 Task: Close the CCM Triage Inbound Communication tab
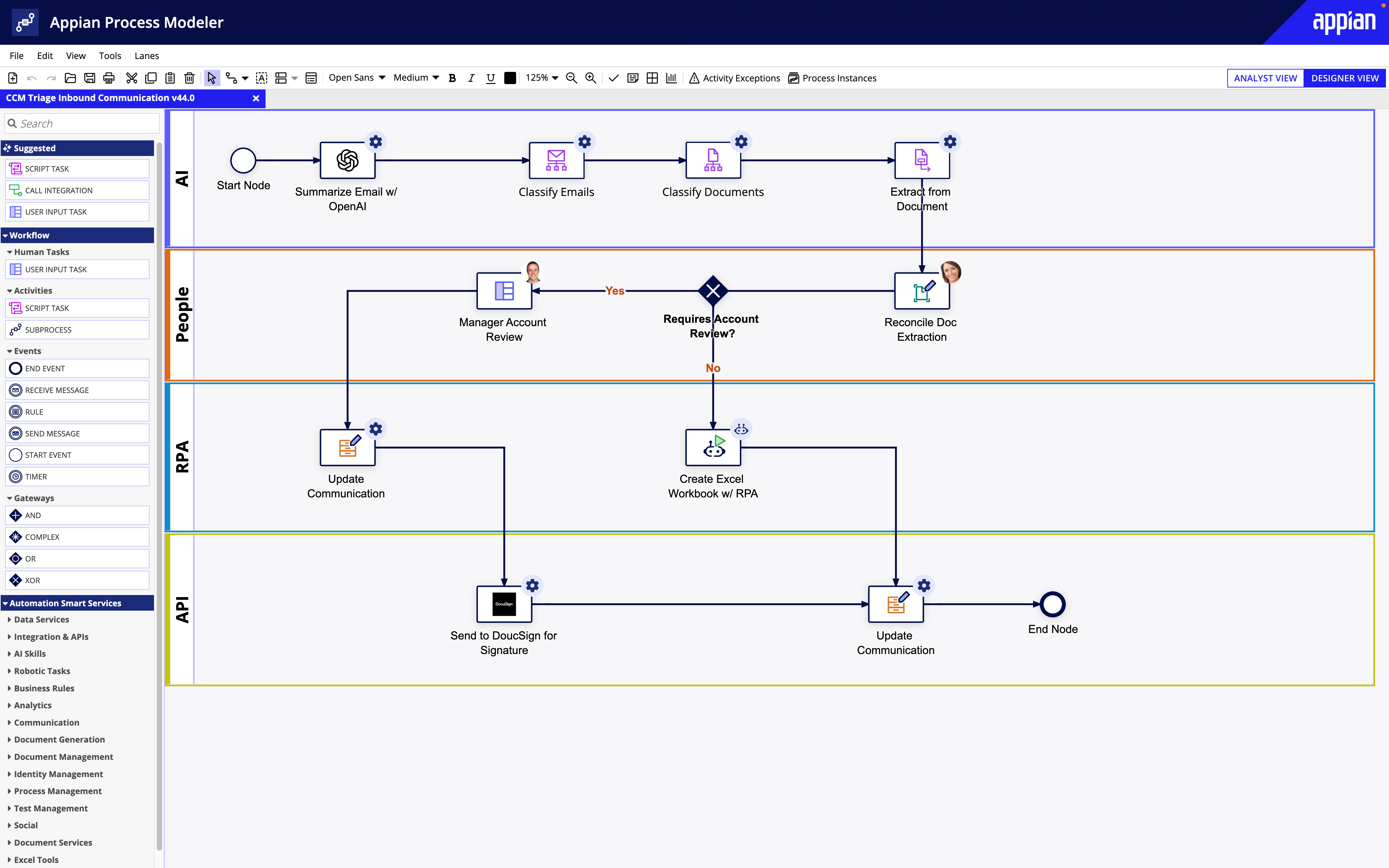tap(256, 98)
